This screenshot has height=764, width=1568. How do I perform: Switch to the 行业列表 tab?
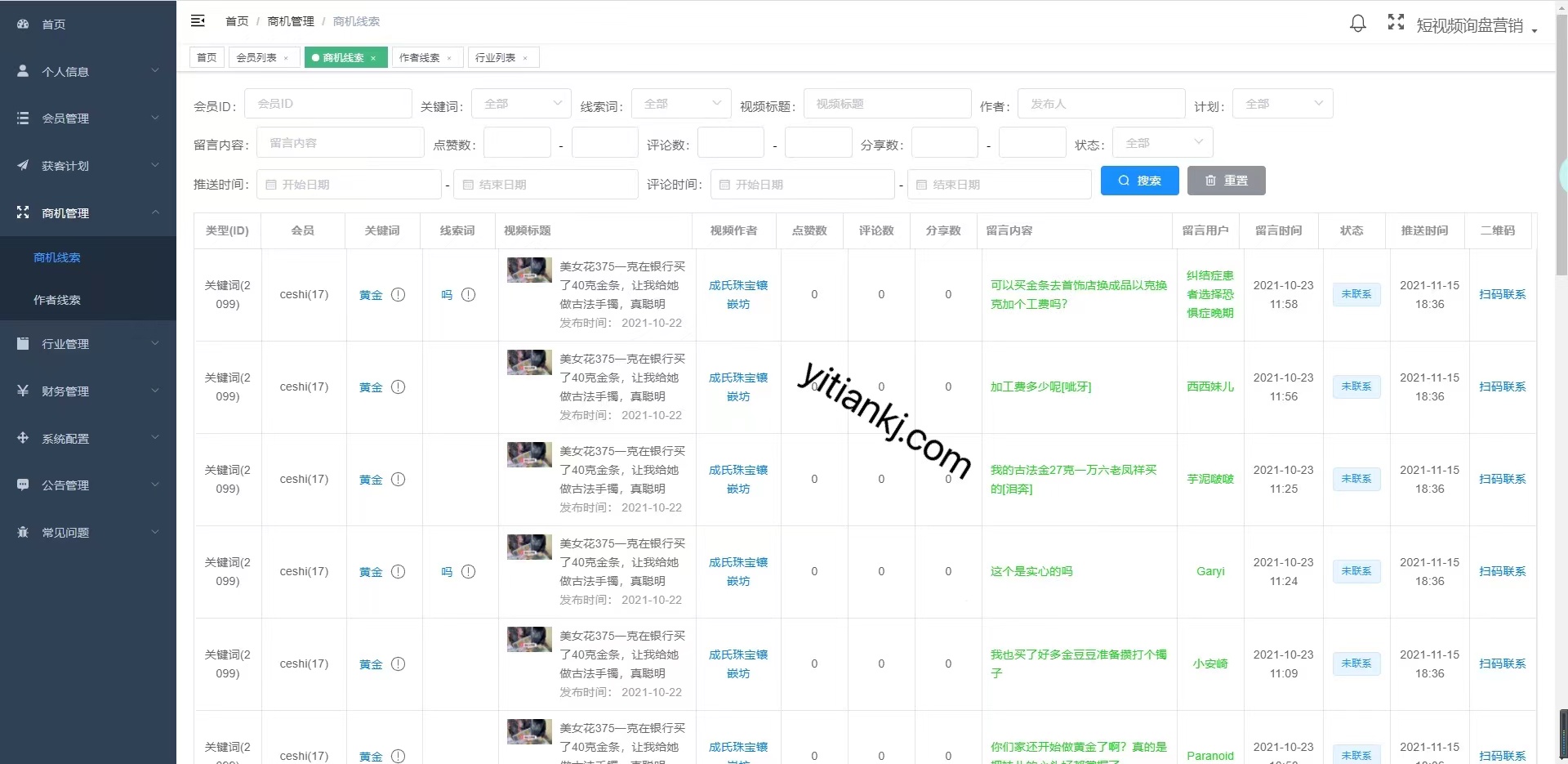[x=497, y=57]
